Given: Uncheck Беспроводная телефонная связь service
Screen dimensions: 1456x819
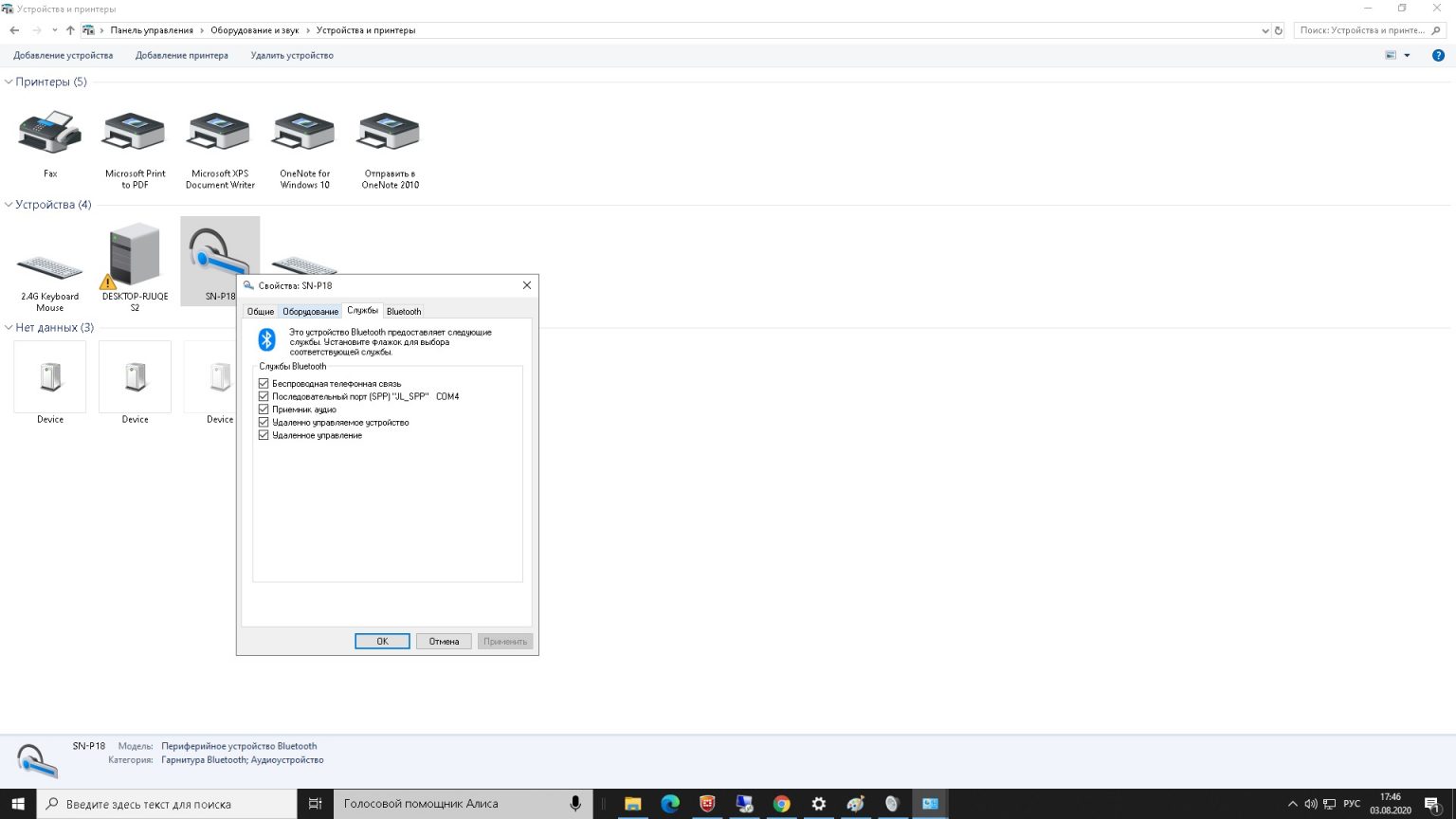Looking at the screenshot, I should click(264, 384).
